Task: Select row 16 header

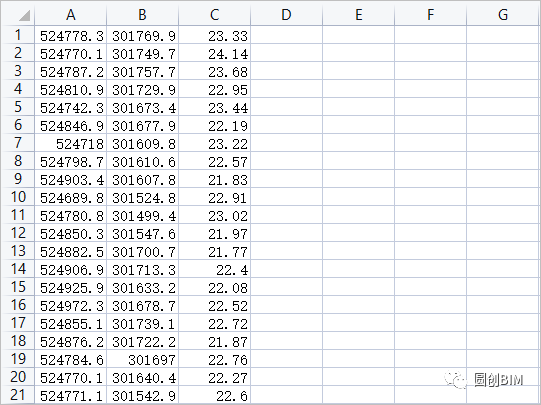Action: 18,305
